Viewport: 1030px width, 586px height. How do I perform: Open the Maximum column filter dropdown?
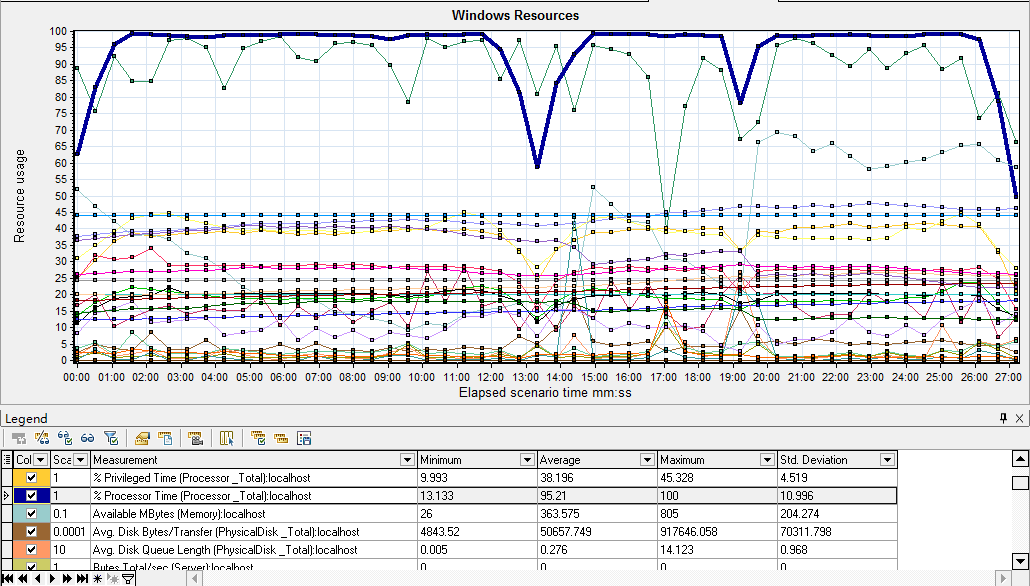(767, 460)
